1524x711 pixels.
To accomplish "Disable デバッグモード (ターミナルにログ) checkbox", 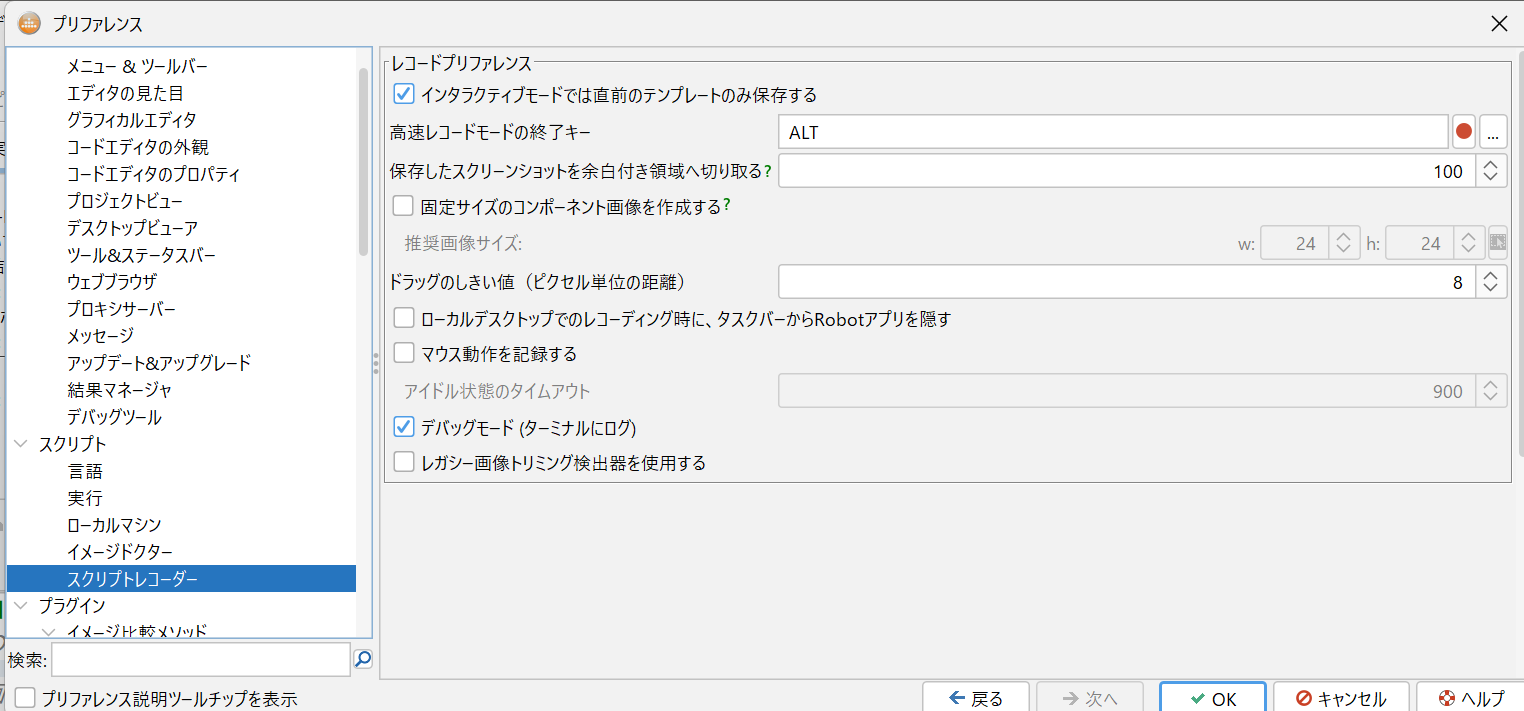I will point(404,428).
